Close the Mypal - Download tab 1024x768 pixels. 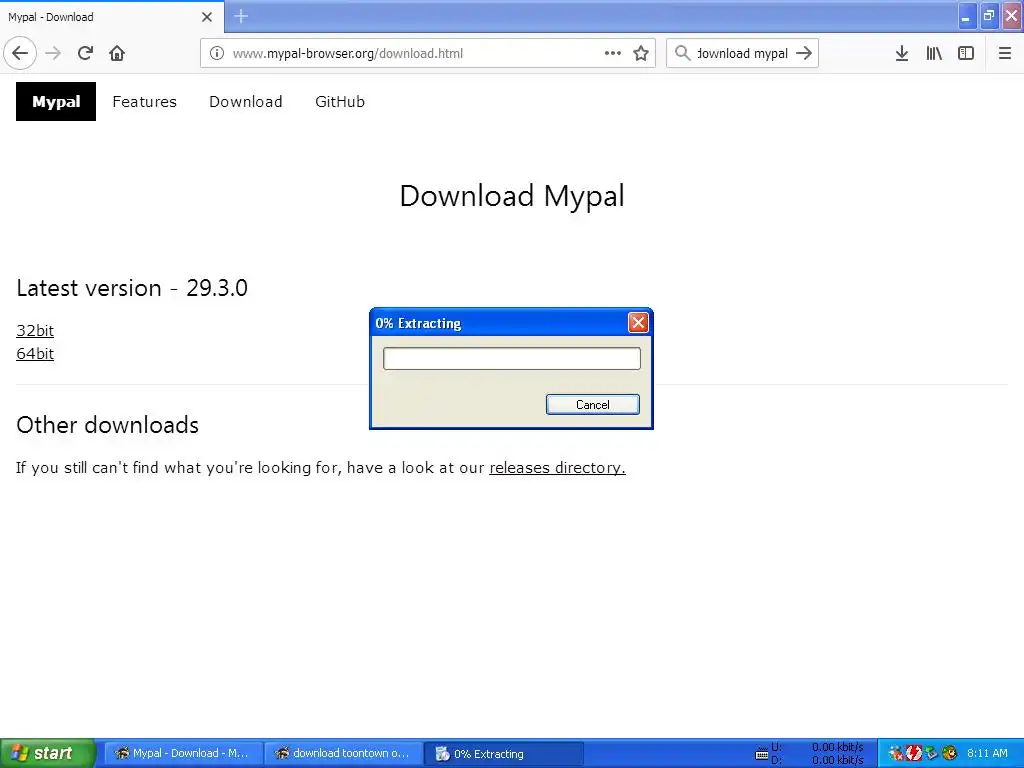click(207, 17)
